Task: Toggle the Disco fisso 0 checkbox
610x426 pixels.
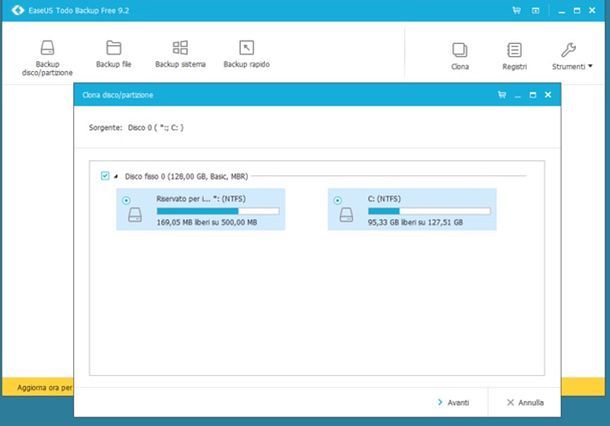Action: 105,176
